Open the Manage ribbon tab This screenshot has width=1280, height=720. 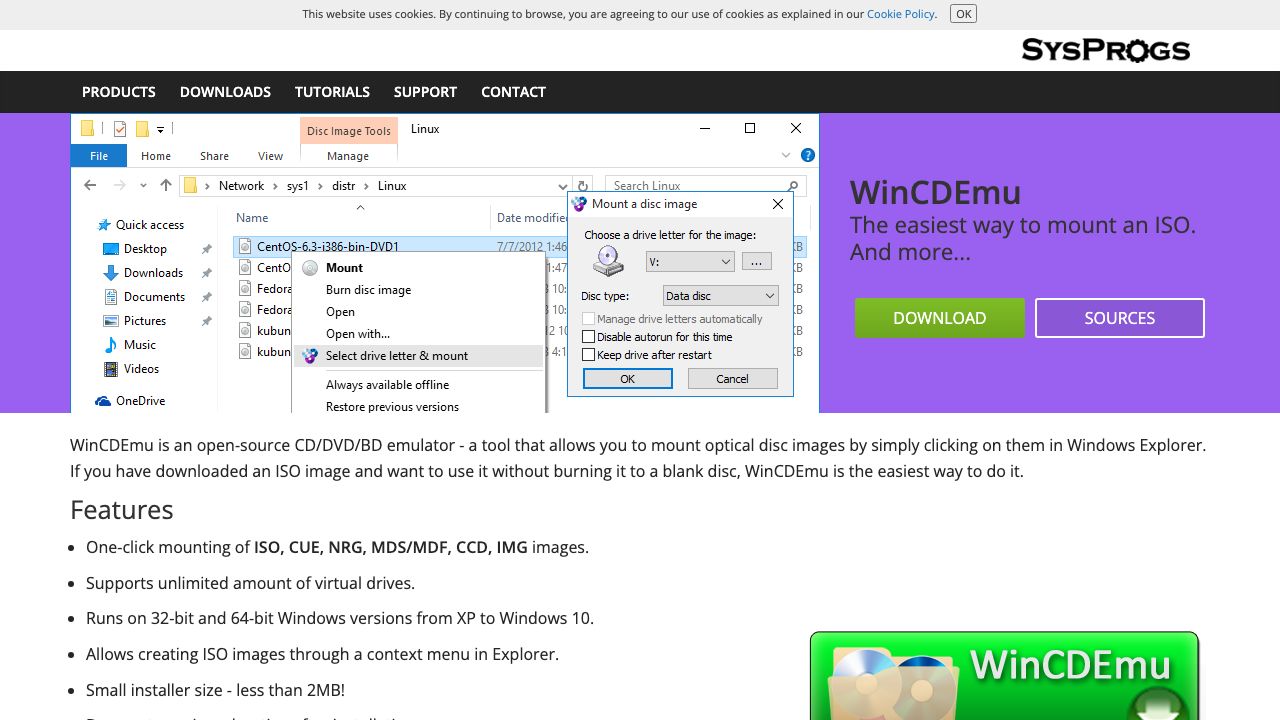348,156
